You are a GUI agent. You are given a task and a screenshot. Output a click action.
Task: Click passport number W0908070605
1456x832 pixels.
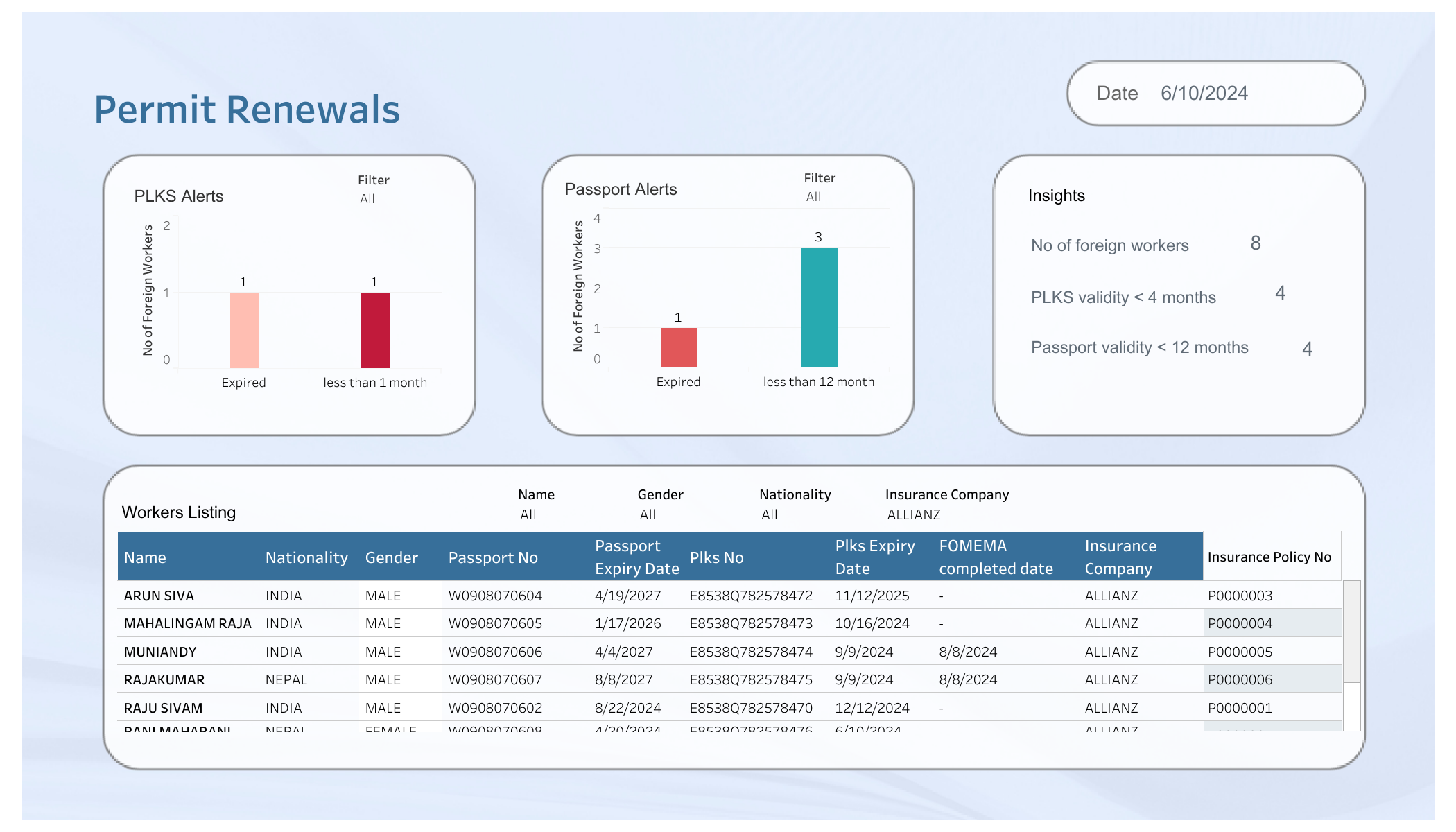coord(495,623)
